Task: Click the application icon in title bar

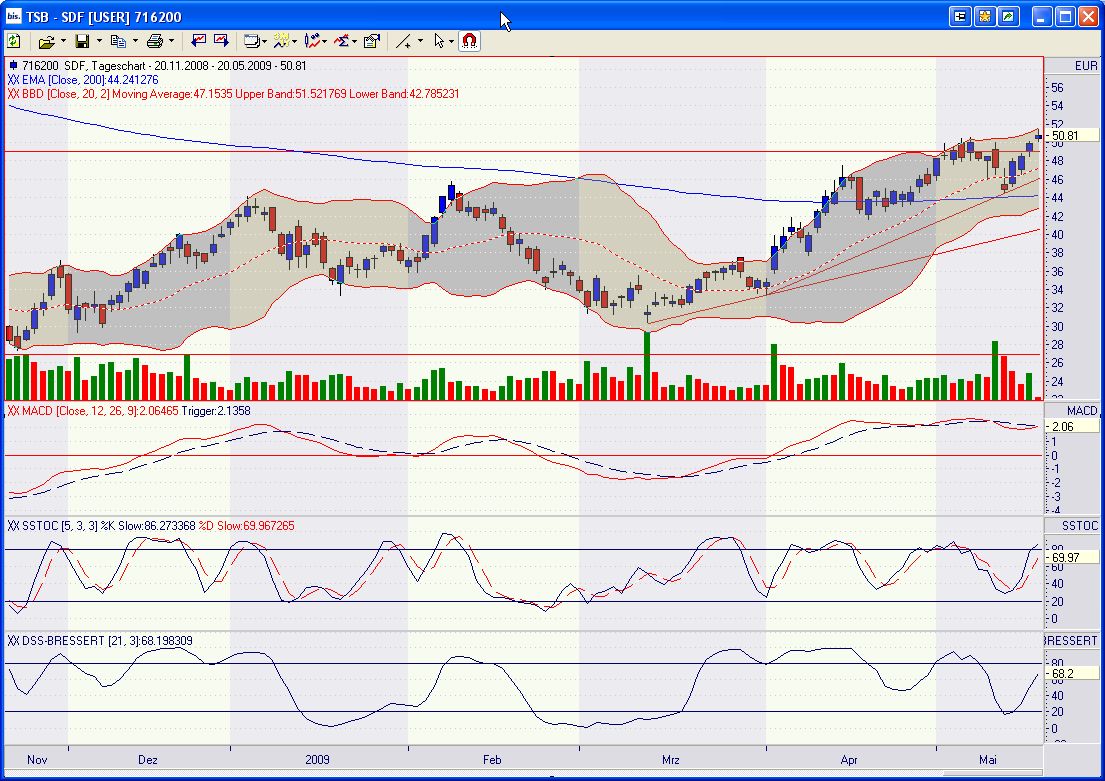Action: [x=13, y=16]
